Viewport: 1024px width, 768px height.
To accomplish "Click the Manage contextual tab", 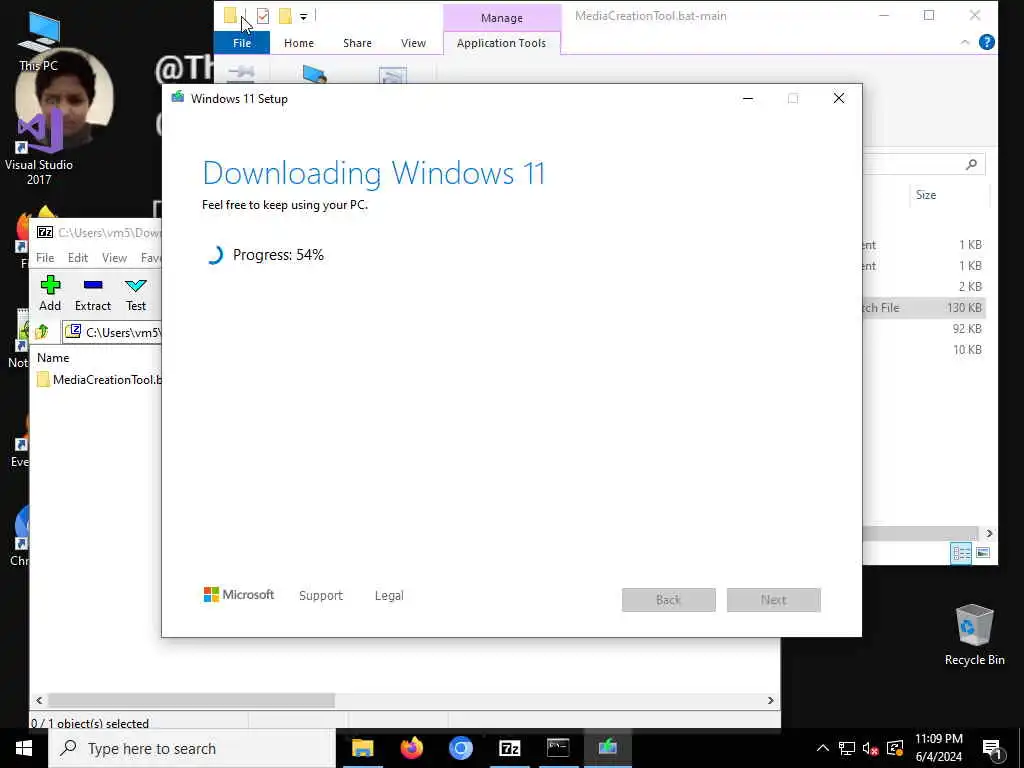I will tap(502, 18).
